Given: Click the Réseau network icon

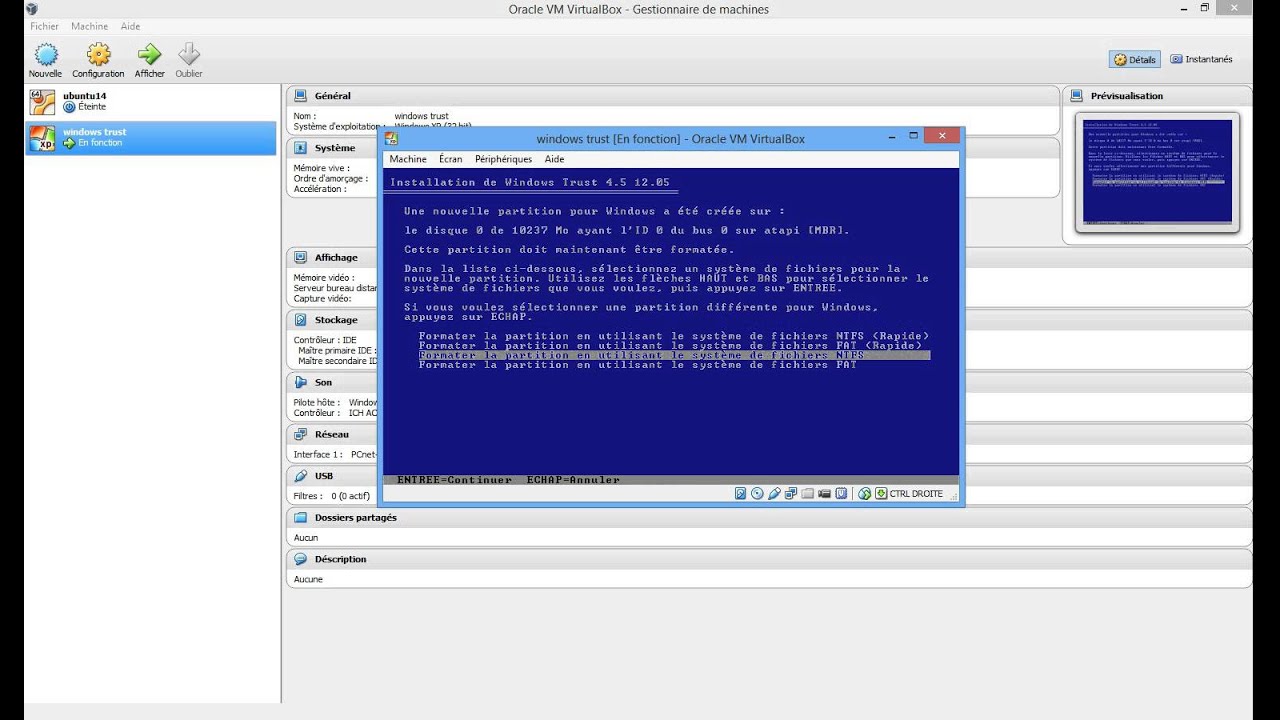Looking at the screenshot, I should pos(300,434).
